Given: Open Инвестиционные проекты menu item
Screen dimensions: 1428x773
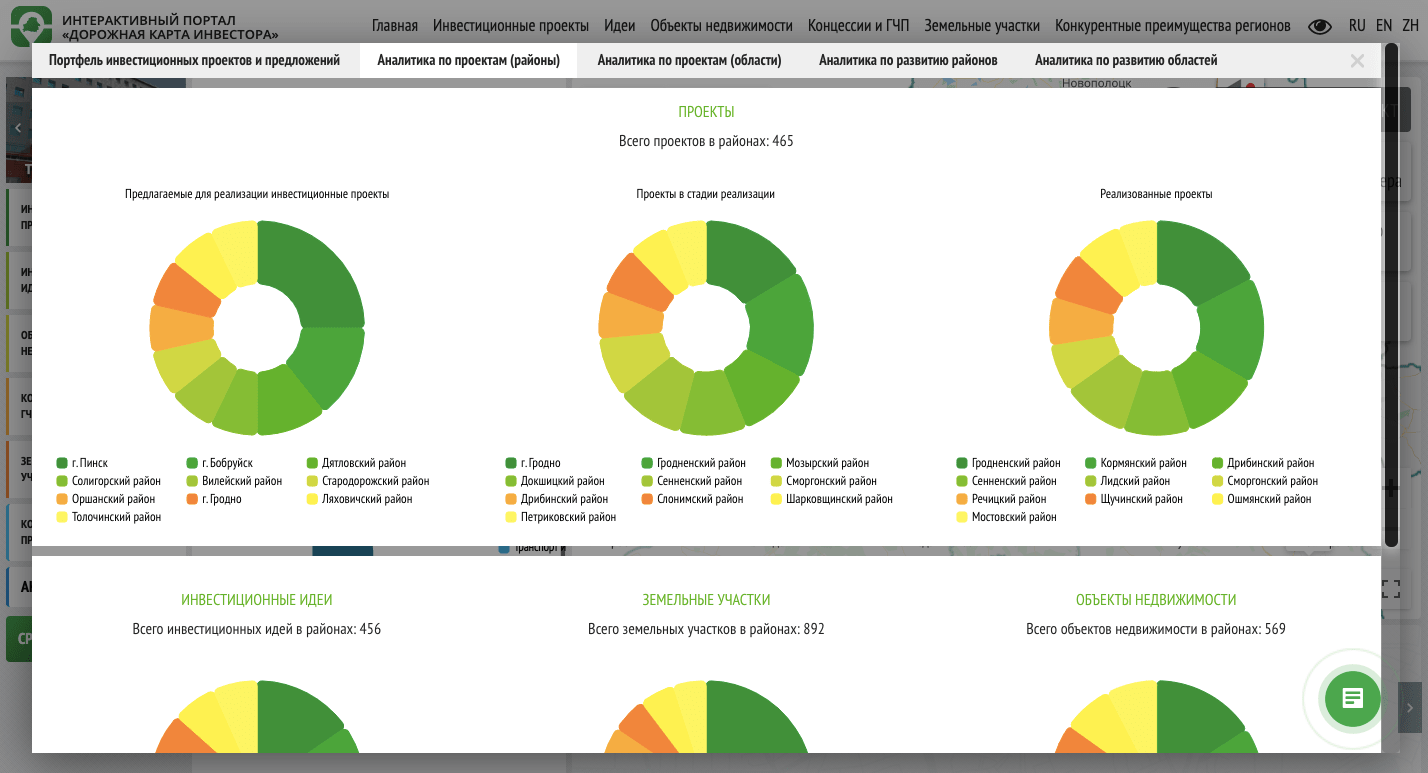Looking at the screenshot, I should click(x=511, y=26).
